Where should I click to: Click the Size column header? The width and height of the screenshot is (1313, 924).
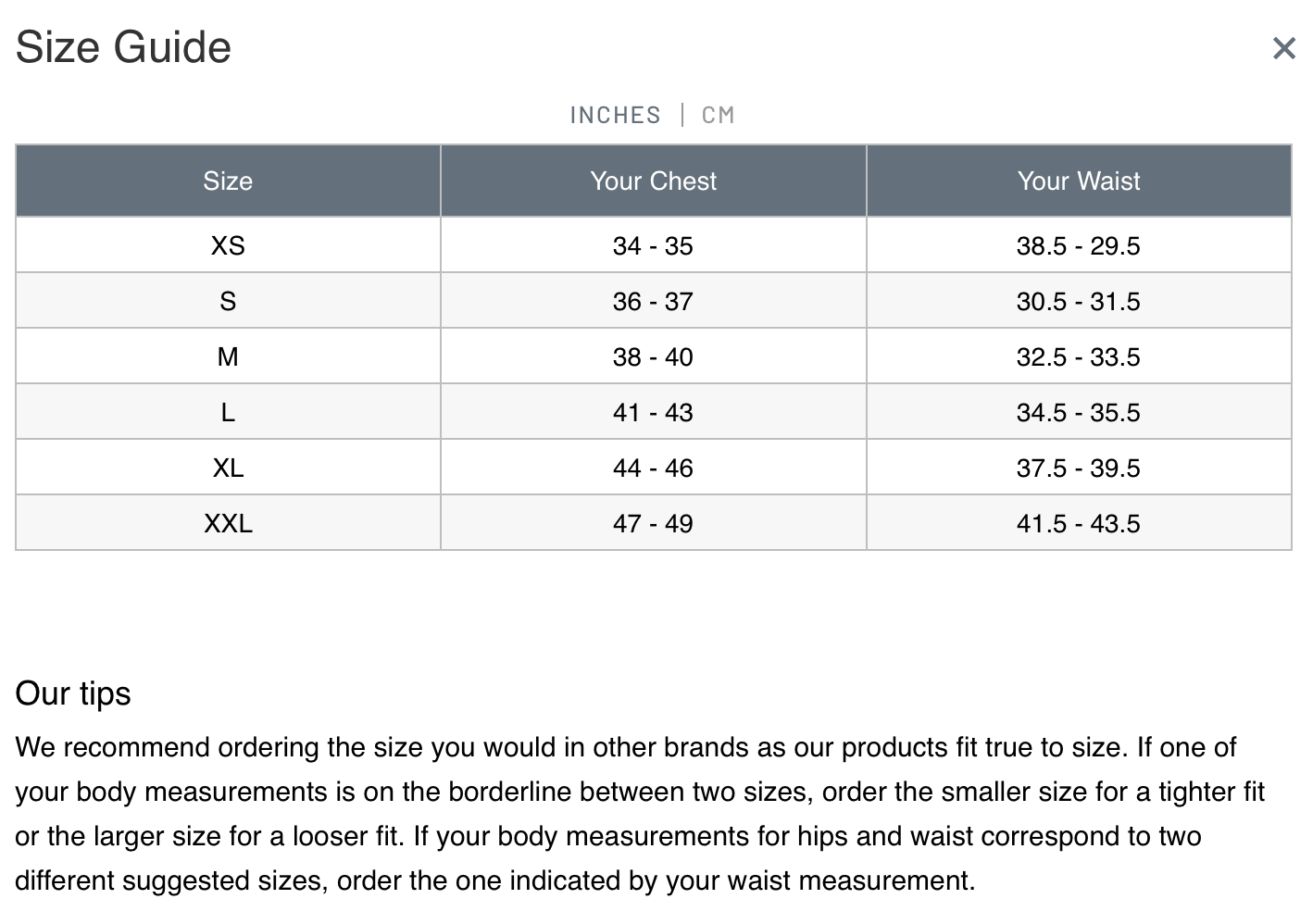pos(228,181)
